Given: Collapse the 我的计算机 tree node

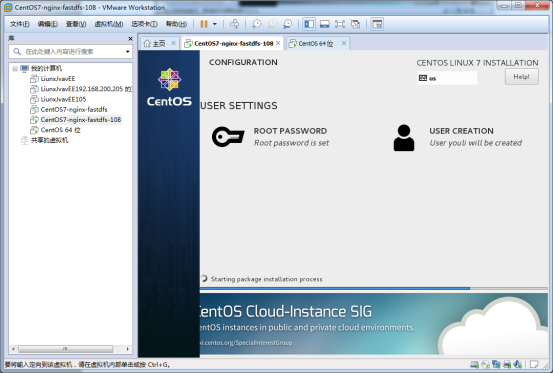Looking at the screenshot, I should (x=15, y=68).
